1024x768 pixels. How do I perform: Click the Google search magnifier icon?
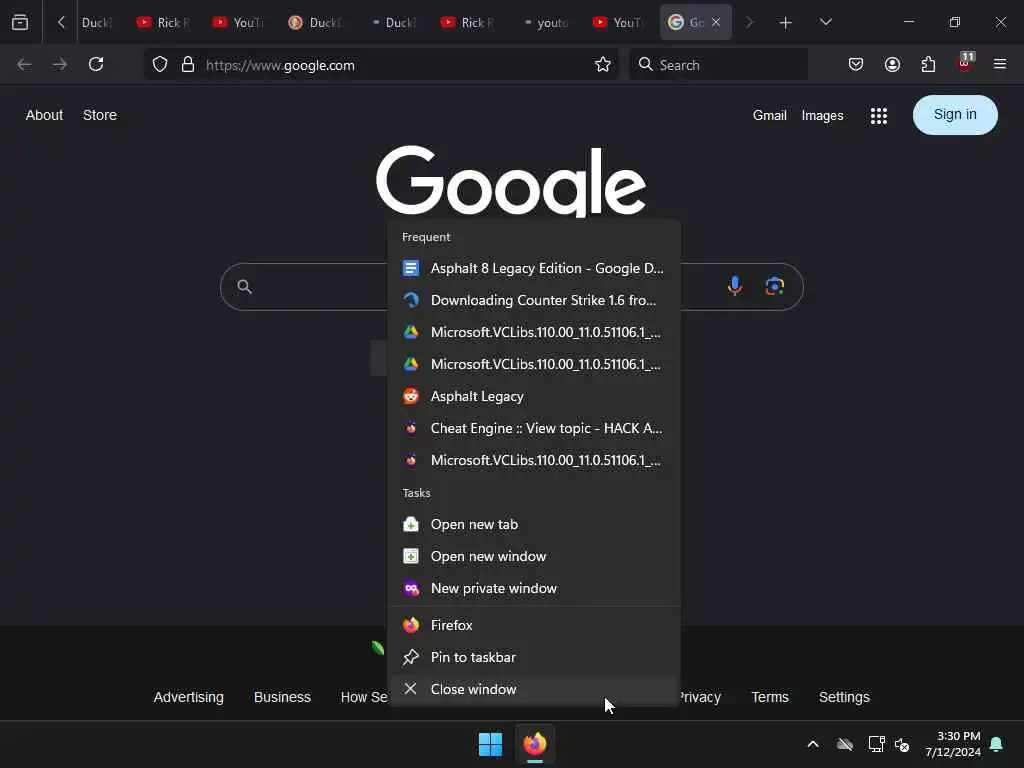pos(244,286)
